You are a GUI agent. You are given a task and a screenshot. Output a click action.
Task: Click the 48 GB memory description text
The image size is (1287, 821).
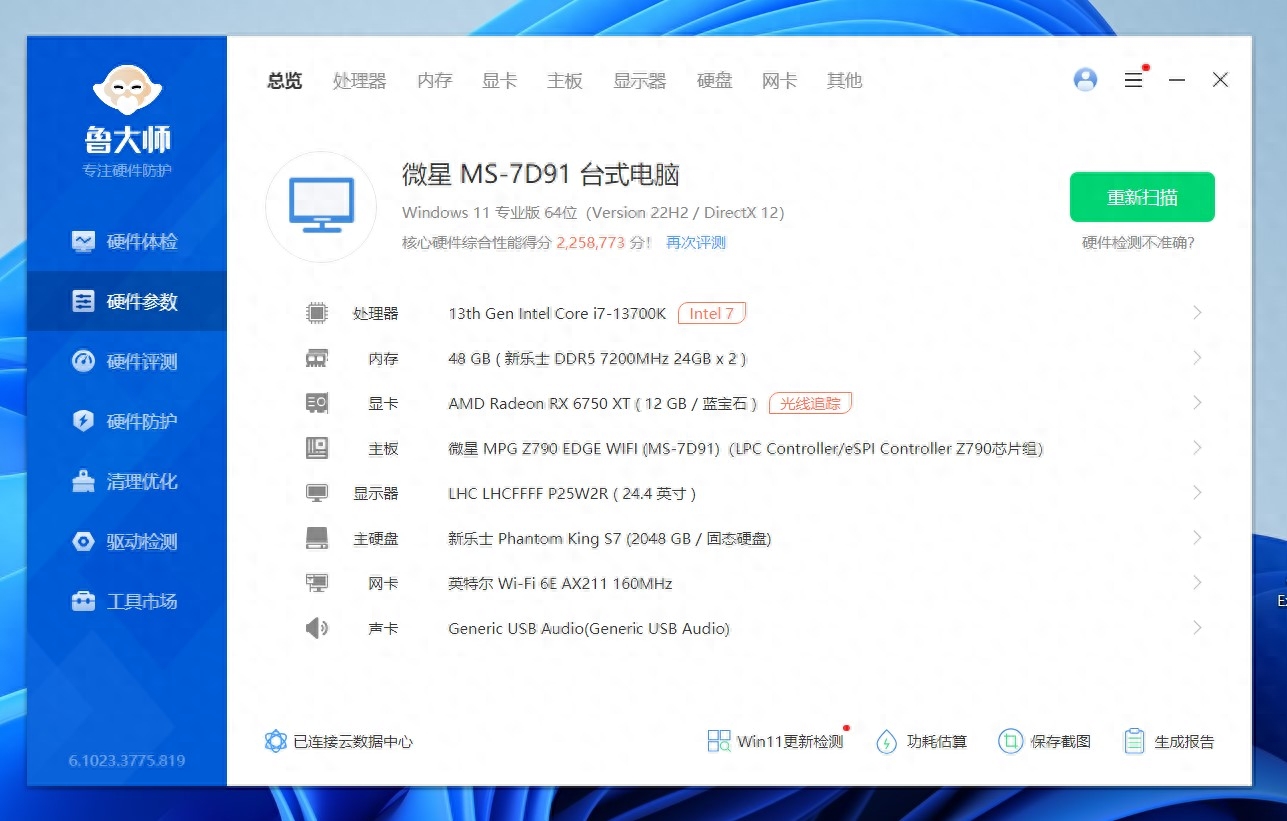click(598, 358)
